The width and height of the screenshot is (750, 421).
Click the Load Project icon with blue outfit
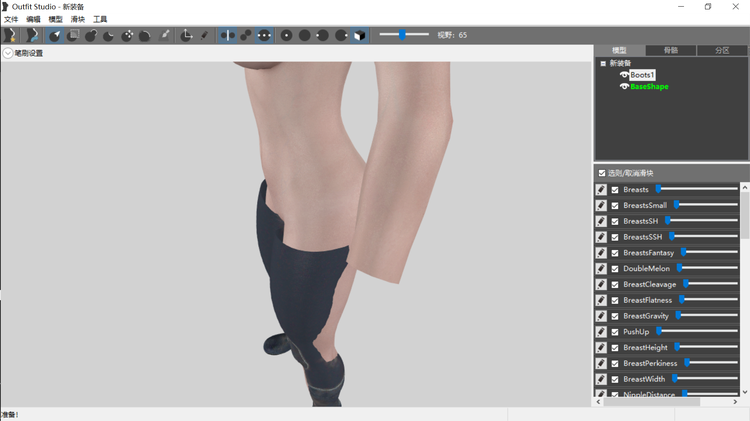click(32, 35)
